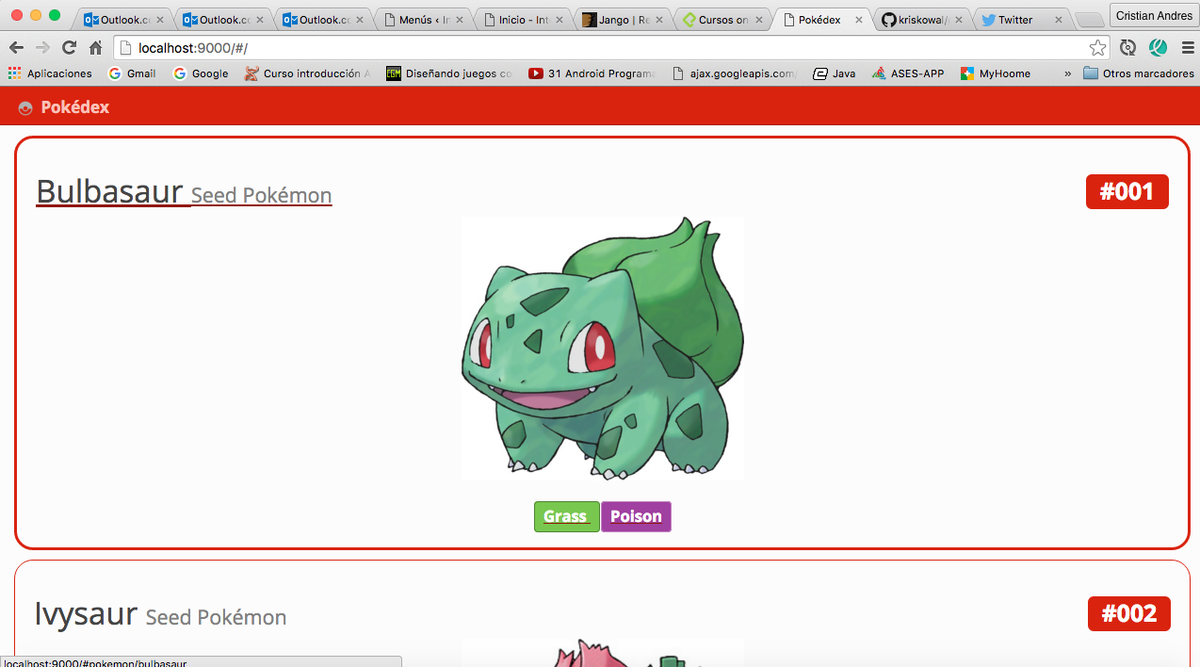Close the Menús tab

tap(459, 19)
